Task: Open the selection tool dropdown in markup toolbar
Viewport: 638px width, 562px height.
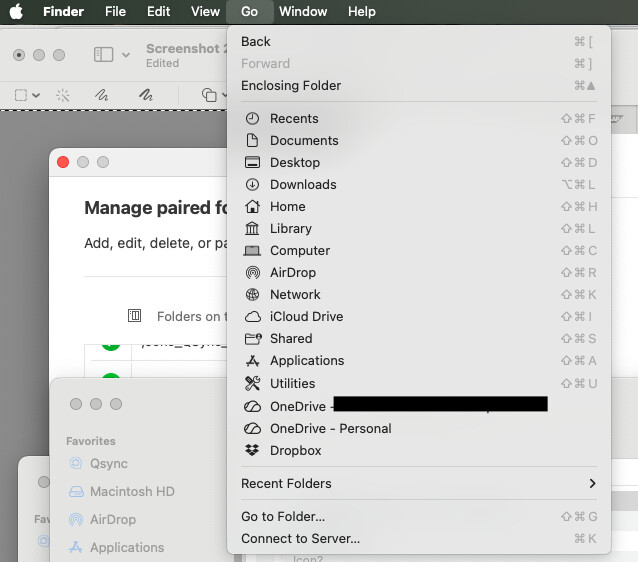Action: (x=27, y=95)
